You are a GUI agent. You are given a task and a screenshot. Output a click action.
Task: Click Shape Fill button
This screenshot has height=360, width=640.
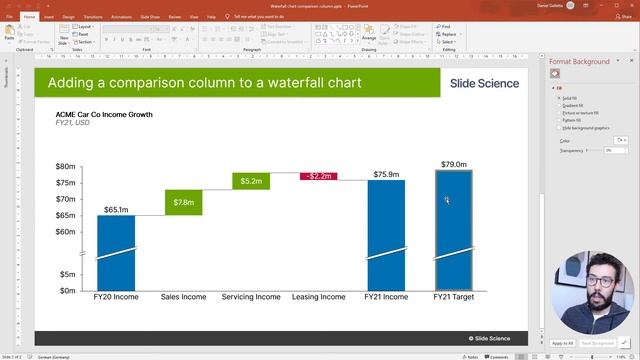point(405,27)
